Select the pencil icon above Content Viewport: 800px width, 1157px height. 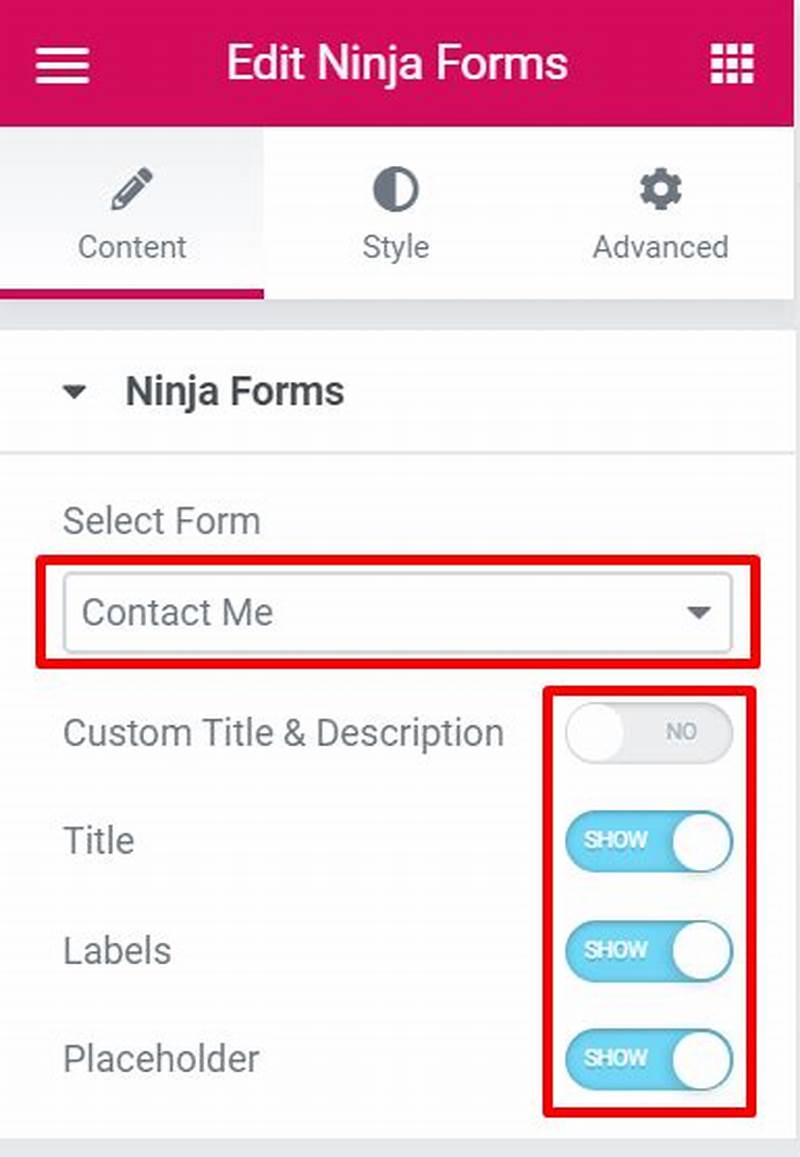click(131, 188)
